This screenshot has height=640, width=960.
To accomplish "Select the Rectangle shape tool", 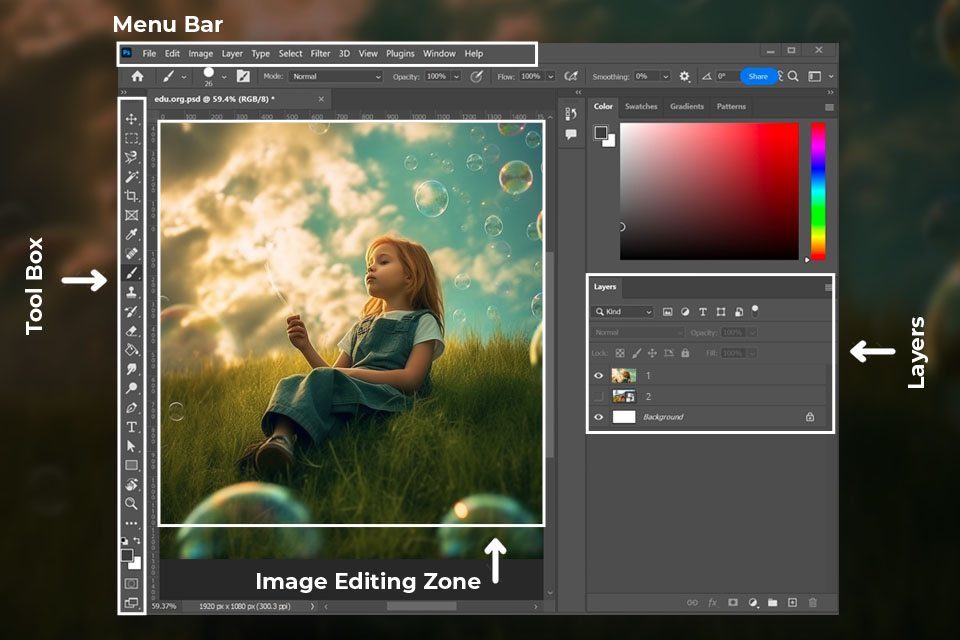I will point(131,465).
